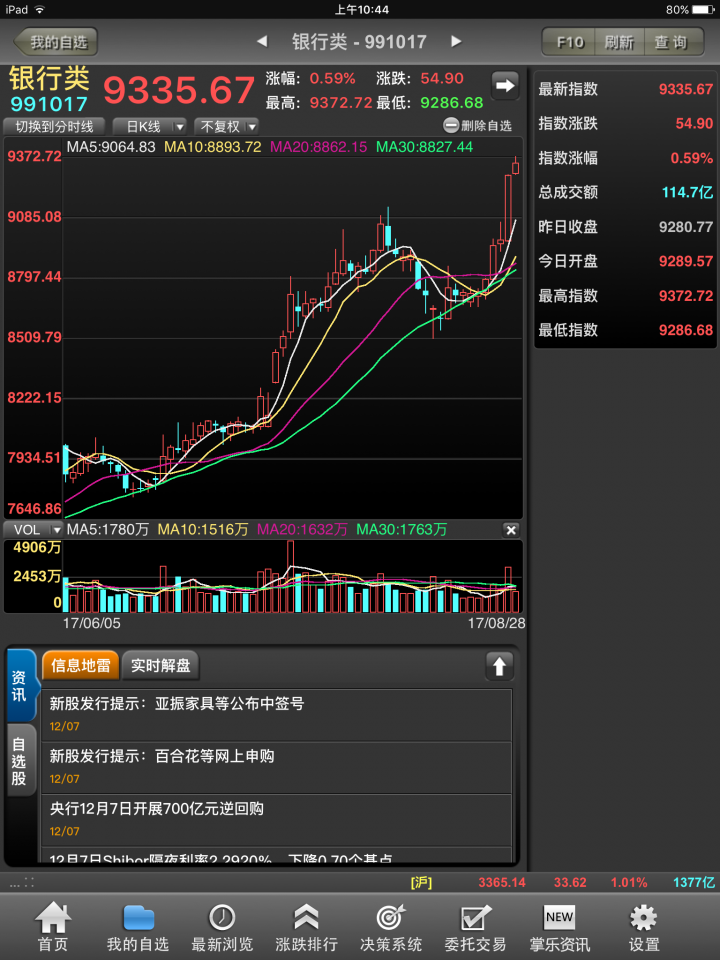Switch to 实时解盘 tab
Viewport: 720px width, 960px height.
tap(160, 666)
